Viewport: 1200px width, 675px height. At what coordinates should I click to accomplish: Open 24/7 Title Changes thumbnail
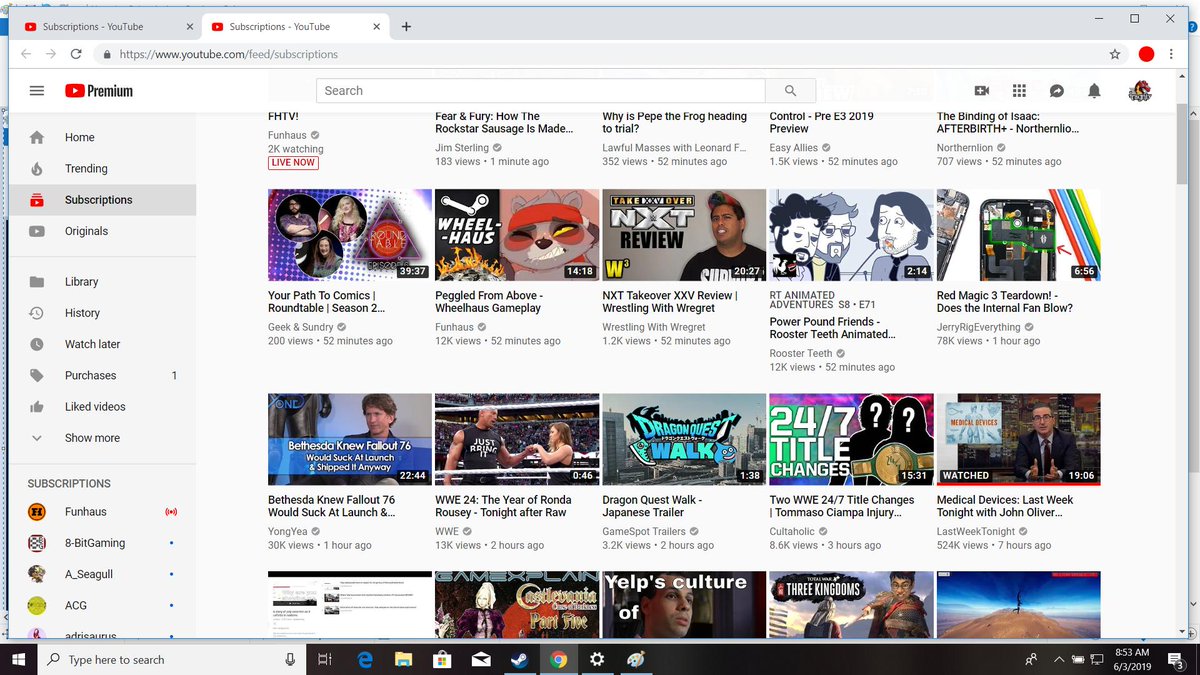point(851,439)
